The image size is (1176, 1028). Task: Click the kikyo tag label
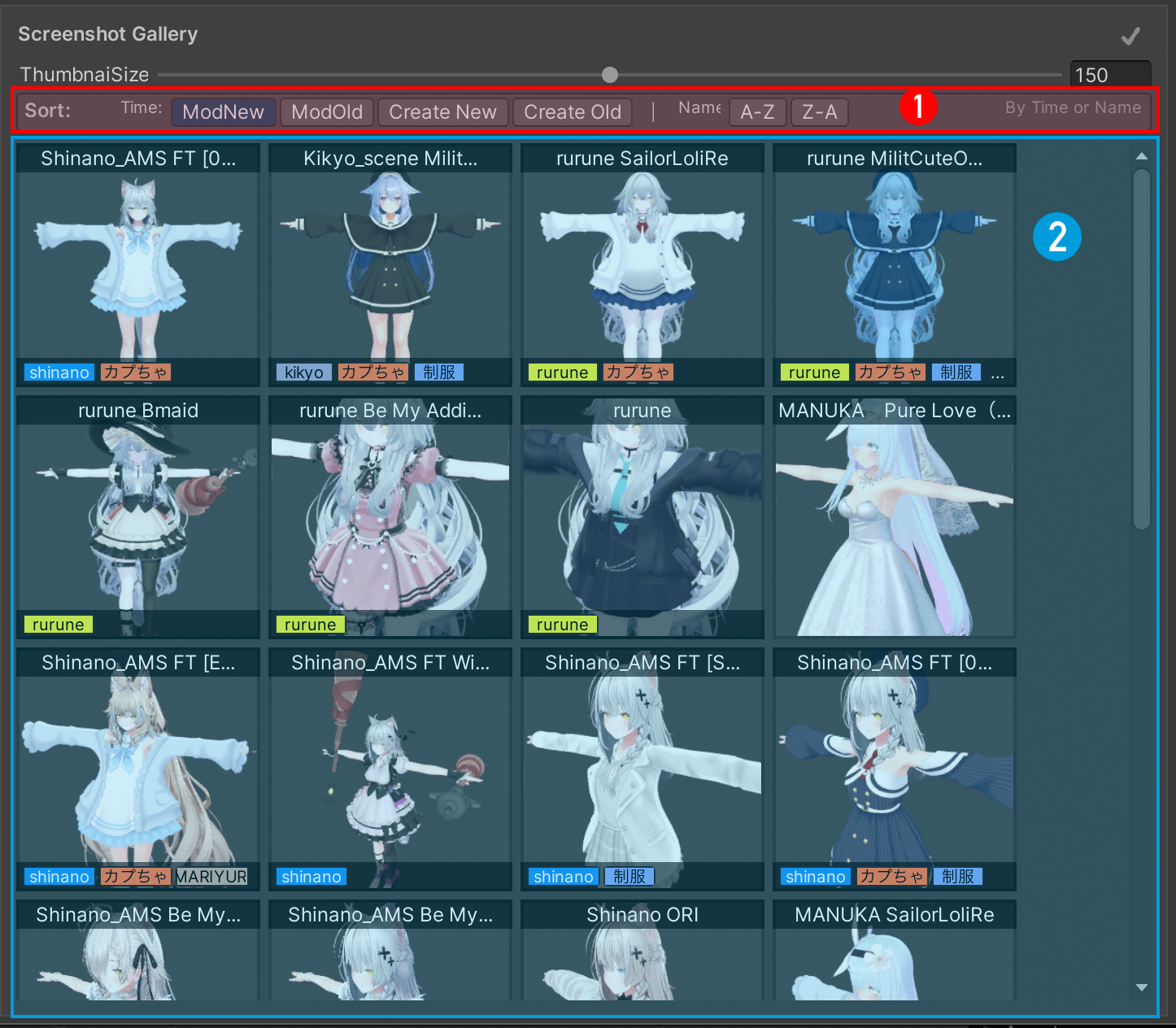303,372
